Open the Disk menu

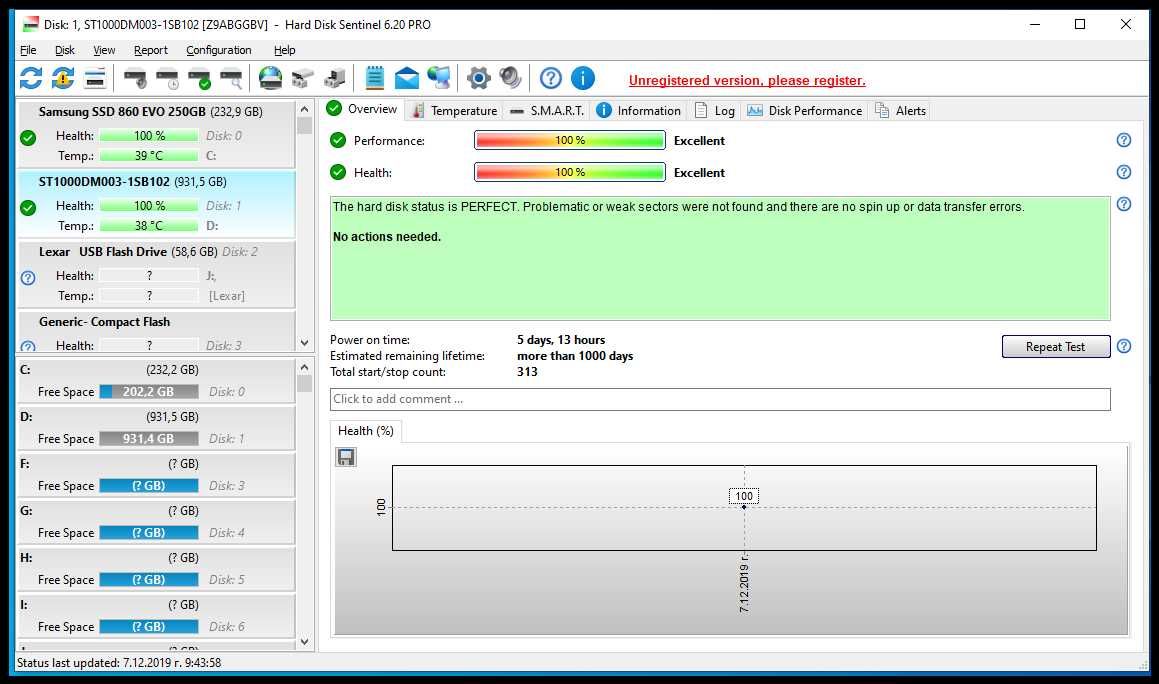[64, 50]
